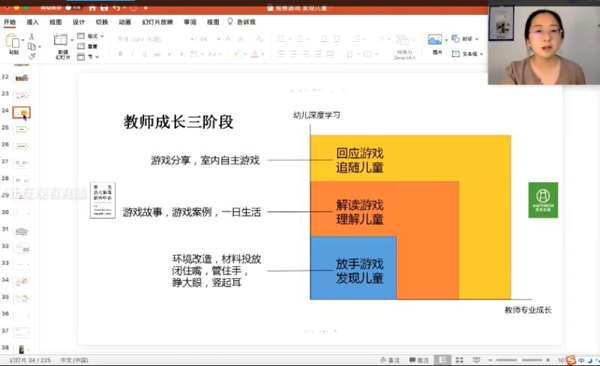Open the slide Layout dropdown
Viewport: 600px width, 366px height.
pos(91,36)
